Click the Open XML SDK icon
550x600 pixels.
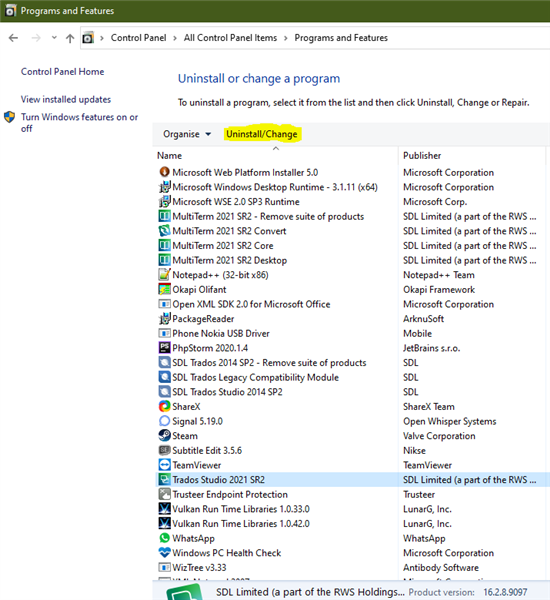point(164,304)
